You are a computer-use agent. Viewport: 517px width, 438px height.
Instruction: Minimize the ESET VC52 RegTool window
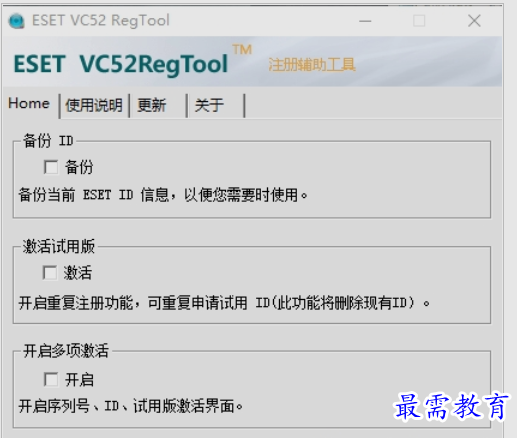(x=365, y=21)
